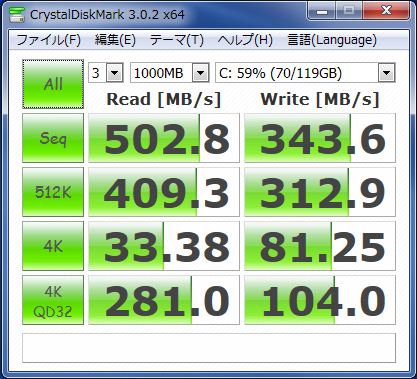Open the 1000MB test size dropdown
The image size is (417, 379).
170,73
